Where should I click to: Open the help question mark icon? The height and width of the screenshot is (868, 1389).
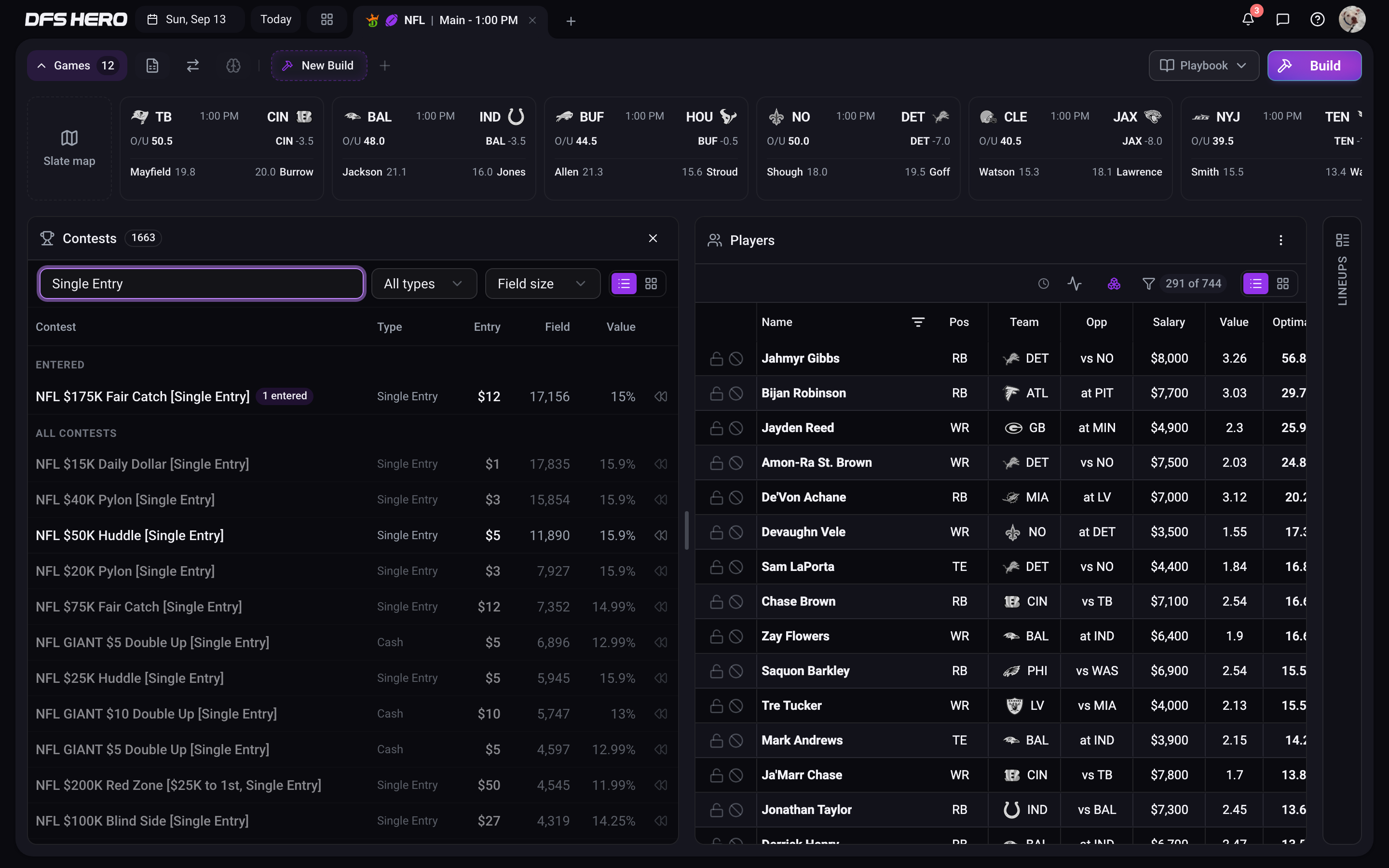pyautogui.click(x=1317, y=19)
